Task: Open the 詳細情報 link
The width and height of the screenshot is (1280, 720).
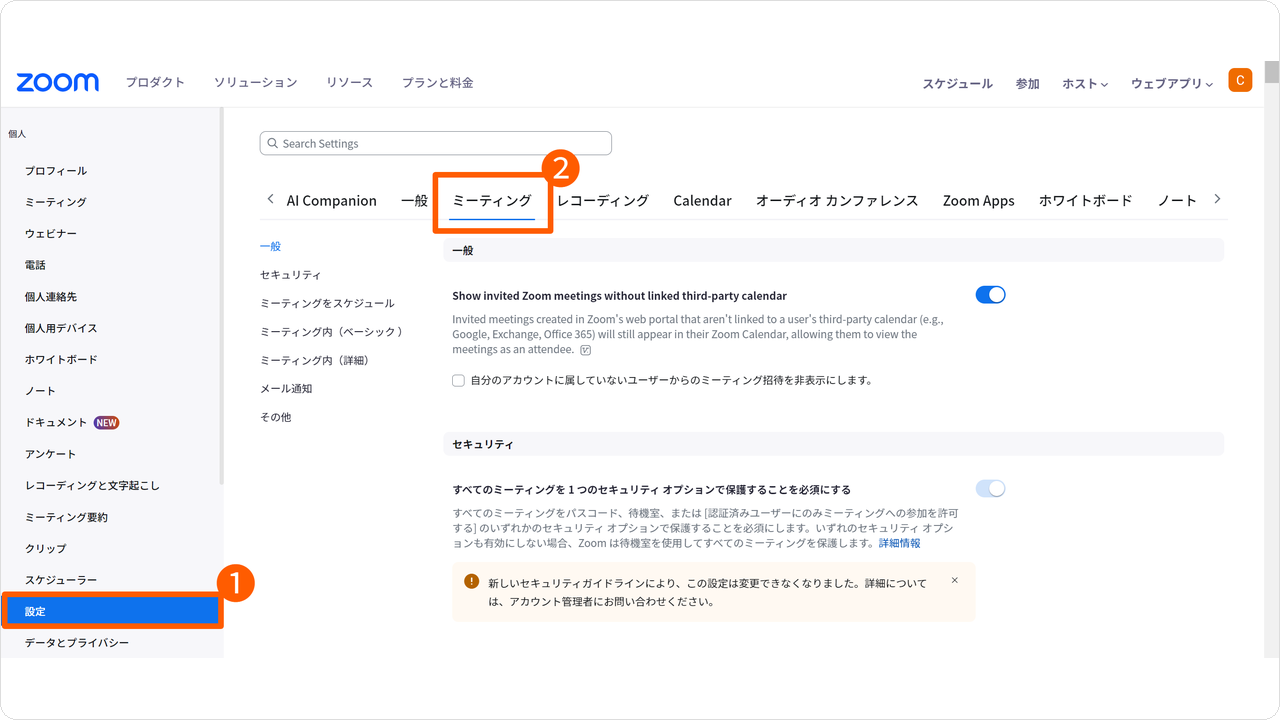Action: (x=900, y=543)
